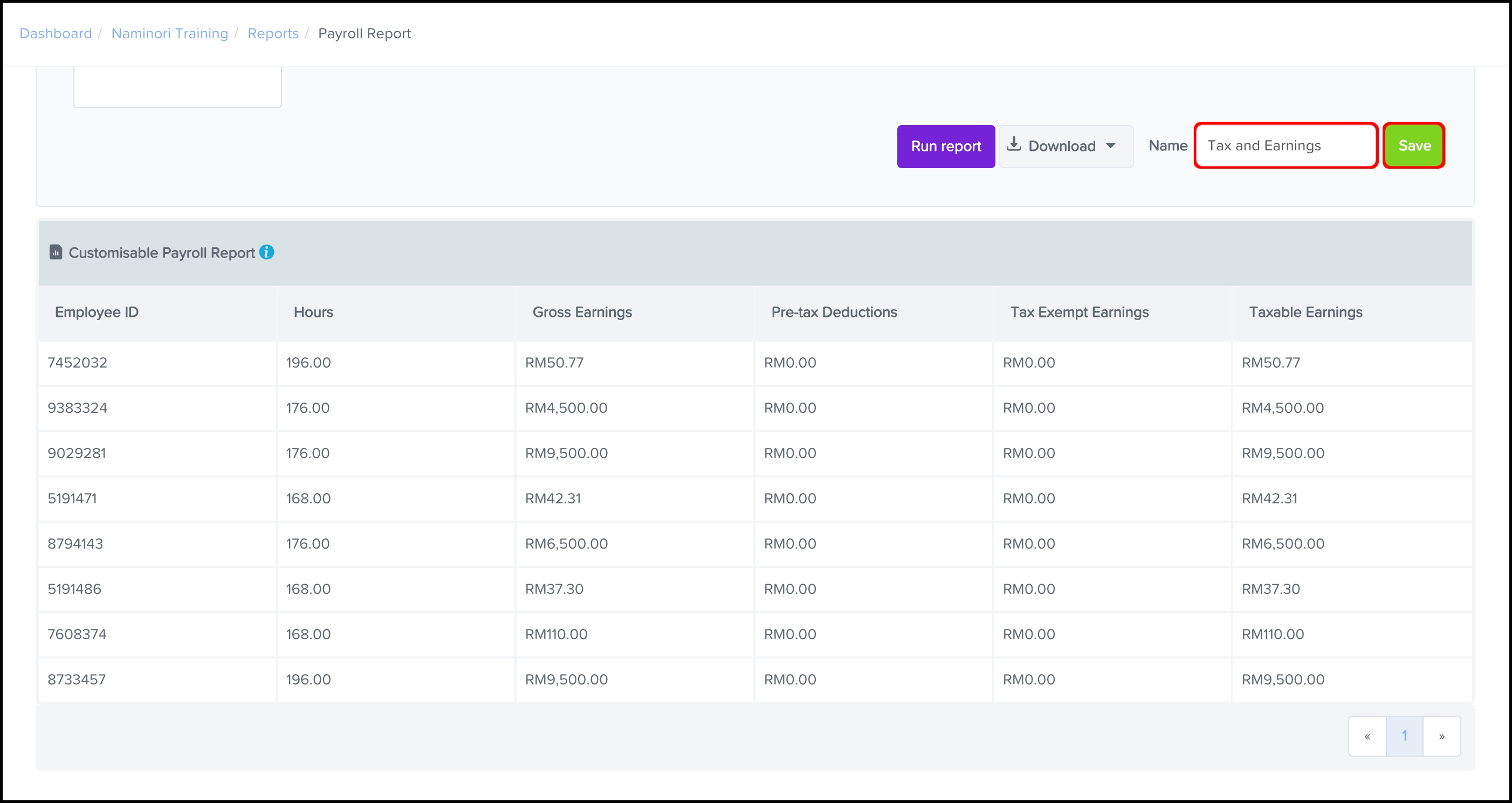Click the green Save button
Viewport: 1512px width, 803px height.
tap(1413, 146)
